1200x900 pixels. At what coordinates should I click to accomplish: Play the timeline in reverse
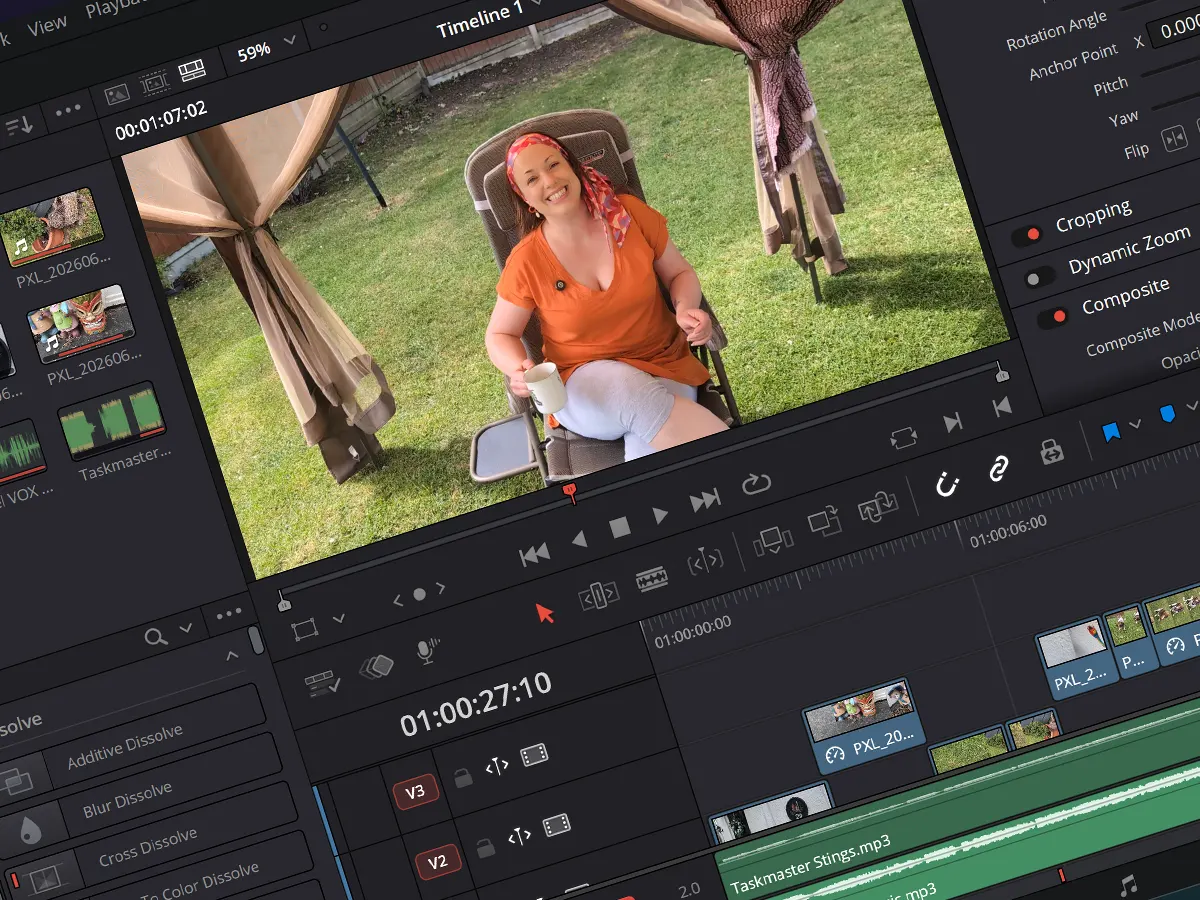click(579, 540)
